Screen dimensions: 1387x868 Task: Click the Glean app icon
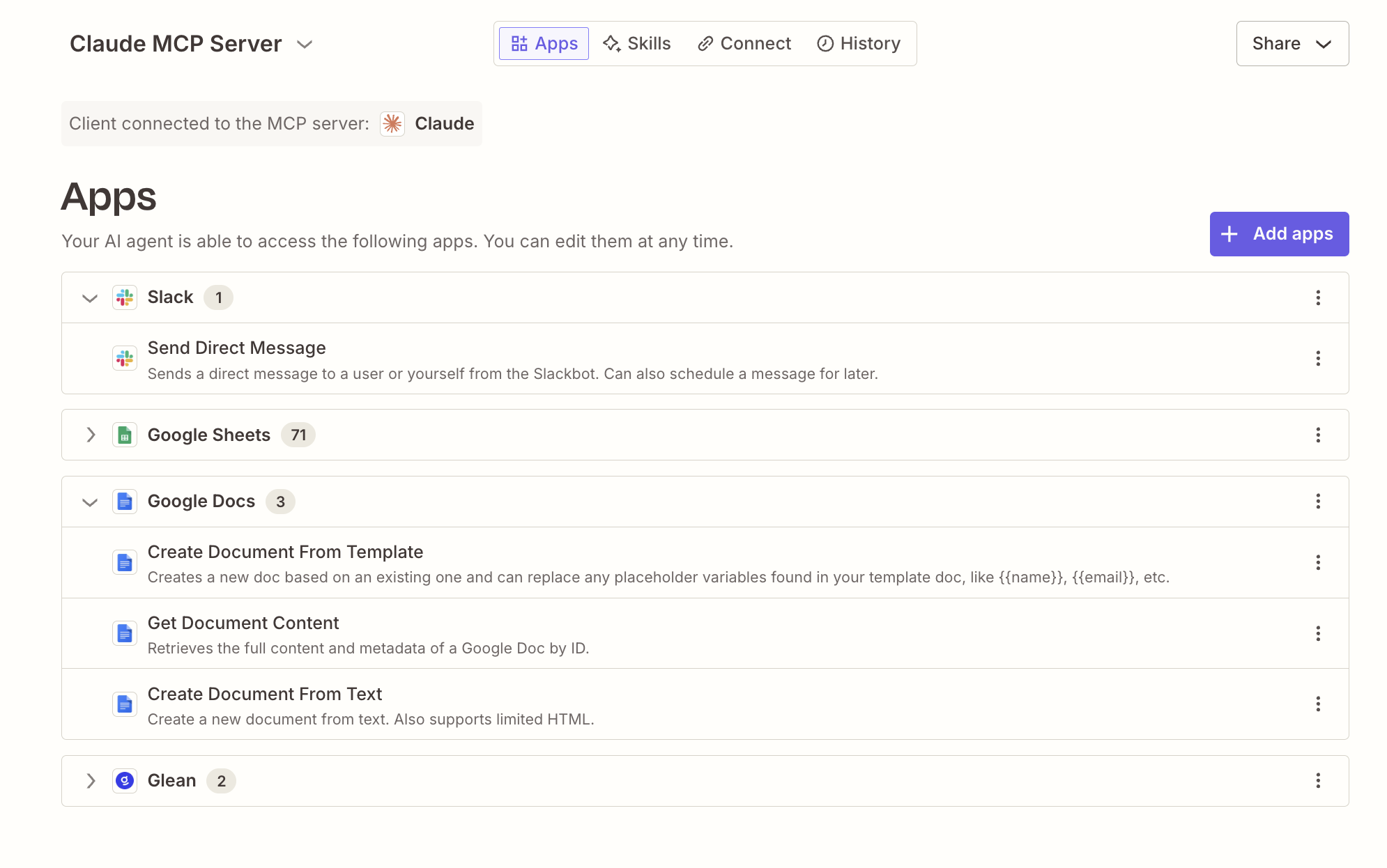click(x=125, y=780)
